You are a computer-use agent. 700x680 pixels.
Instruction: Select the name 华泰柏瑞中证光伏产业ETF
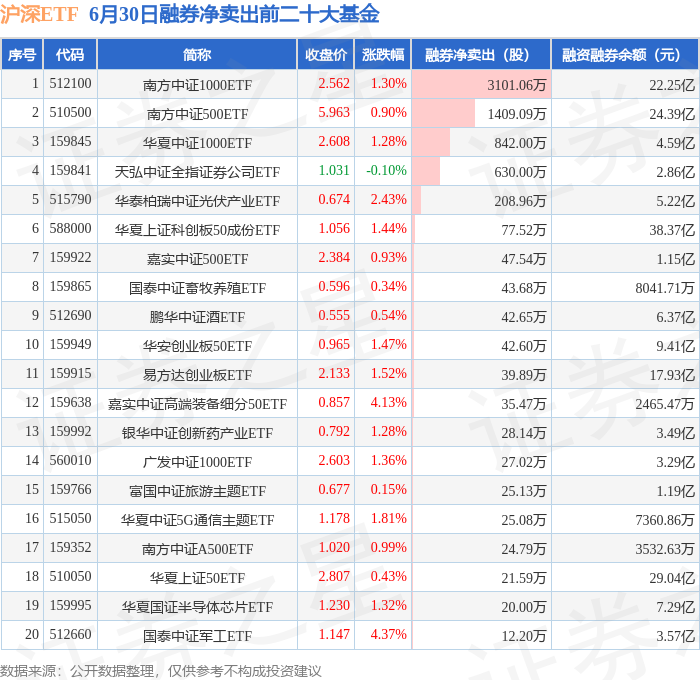point(197,201)
